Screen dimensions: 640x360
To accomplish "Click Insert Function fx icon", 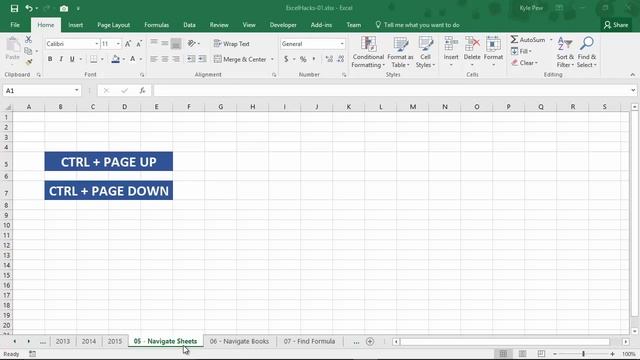I will point(142,91).
